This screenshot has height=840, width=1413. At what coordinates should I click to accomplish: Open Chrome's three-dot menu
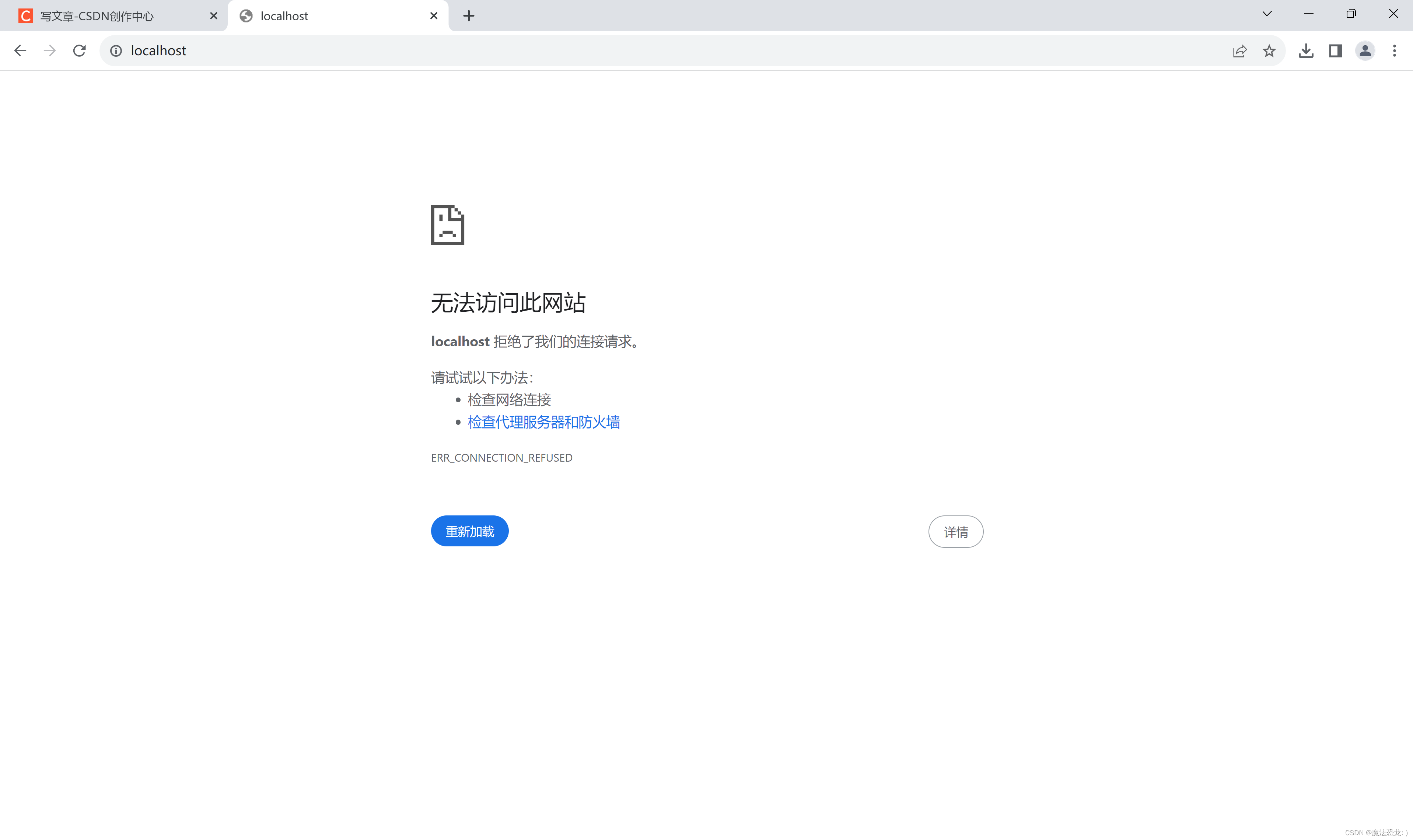(1394, 50)
